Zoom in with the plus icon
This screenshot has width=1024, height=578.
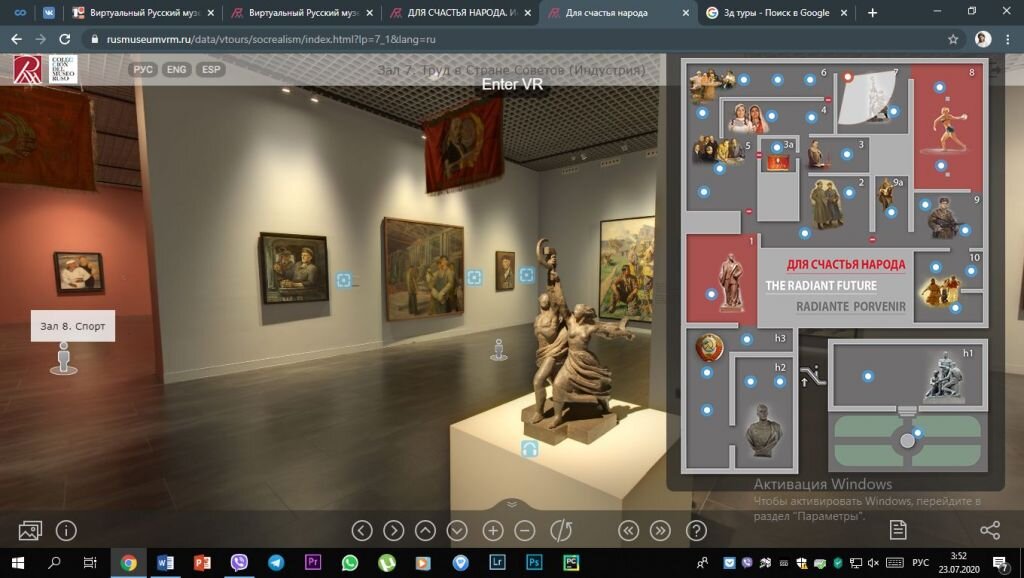pos(493,530)
